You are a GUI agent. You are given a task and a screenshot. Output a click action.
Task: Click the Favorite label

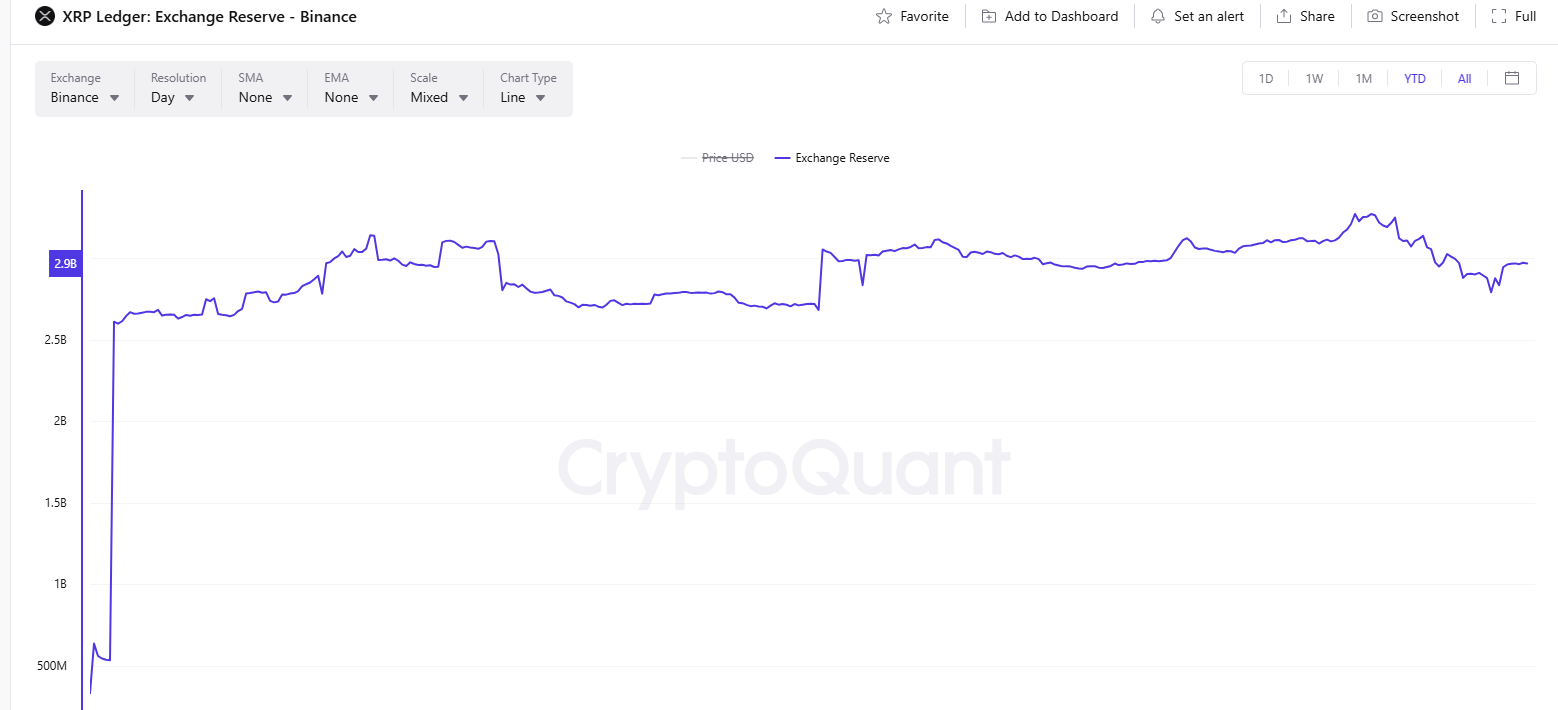[x=924, y=16]
